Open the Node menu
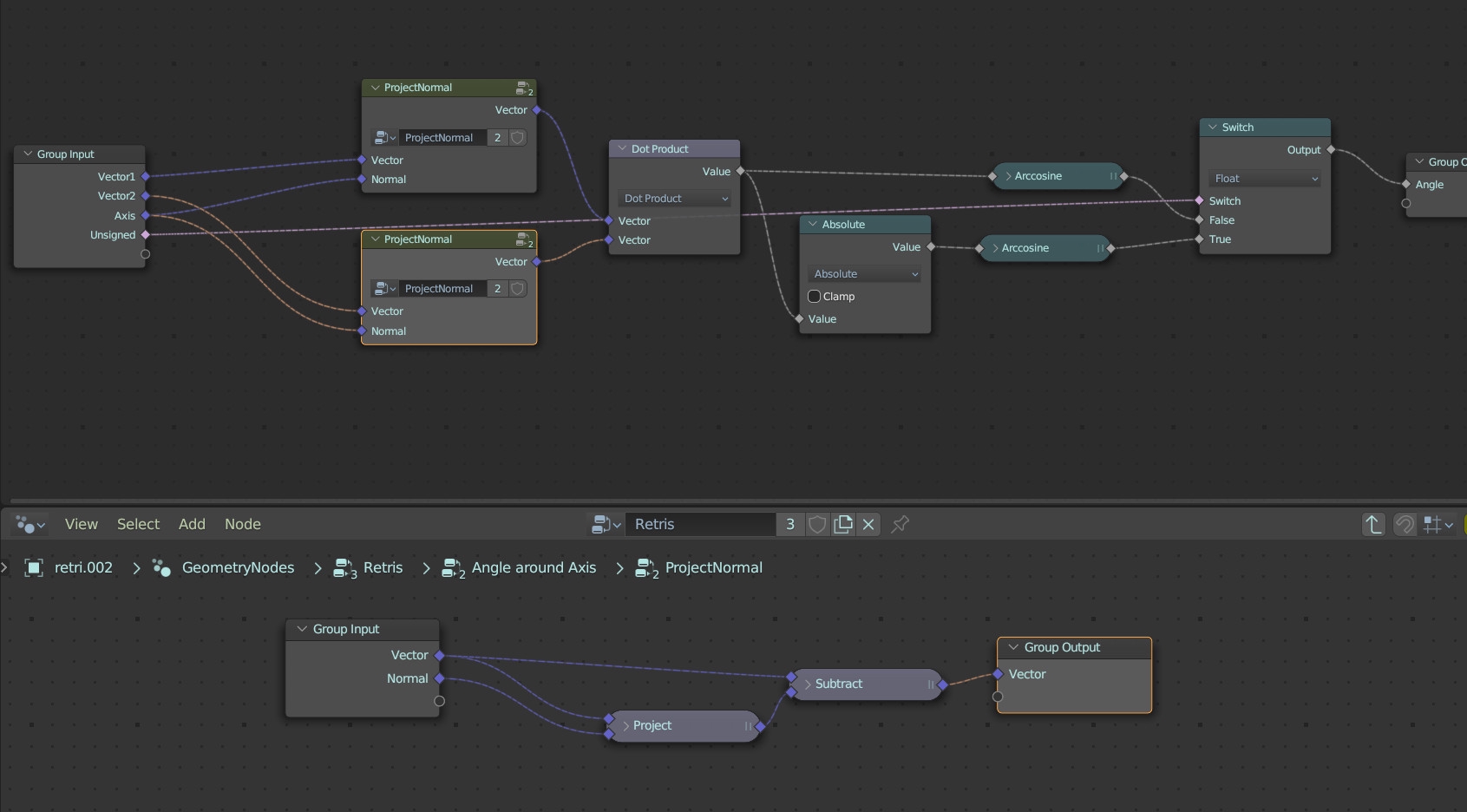 coord(242,524)
